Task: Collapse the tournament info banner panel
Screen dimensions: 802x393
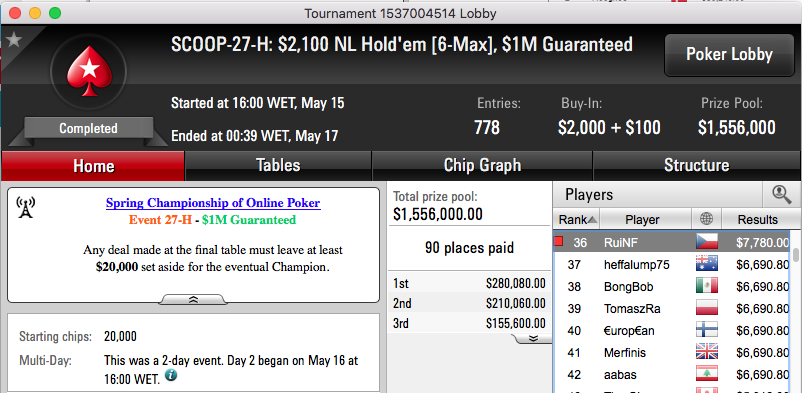Action: click(193, 300)
